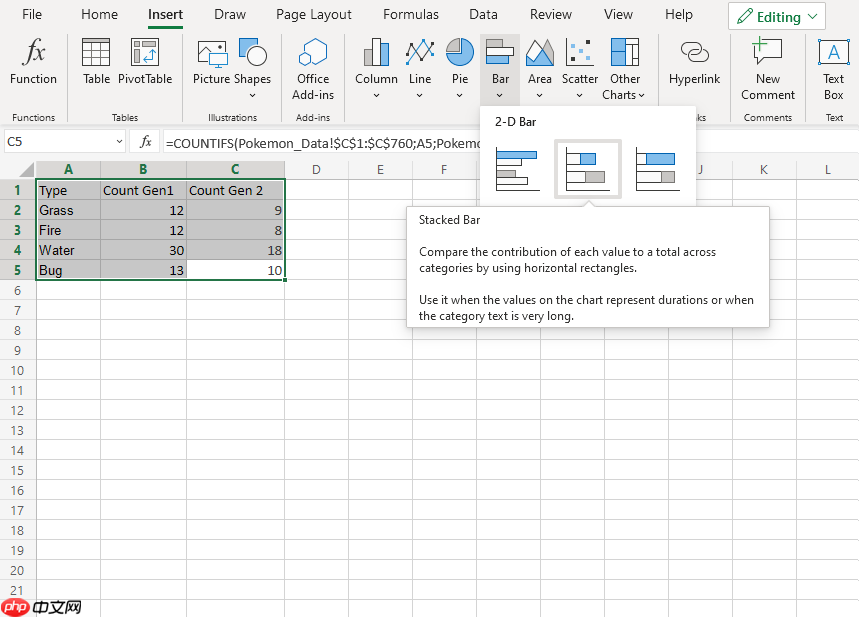This screenshot has height=617, width=859.
Task: Switch to the Formulas tab
Action: point(411,15)
